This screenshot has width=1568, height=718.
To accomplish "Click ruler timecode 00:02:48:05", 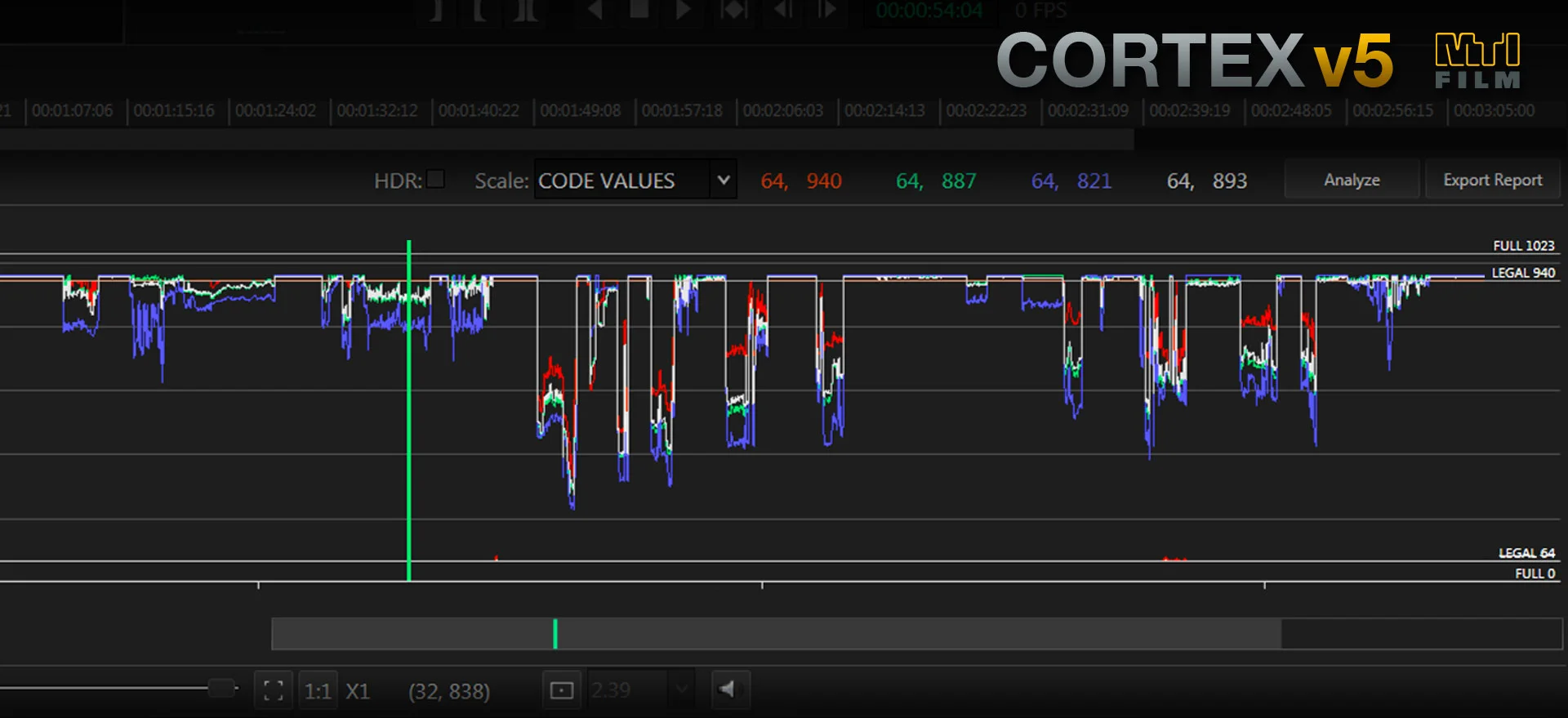I will (1291, 110).
